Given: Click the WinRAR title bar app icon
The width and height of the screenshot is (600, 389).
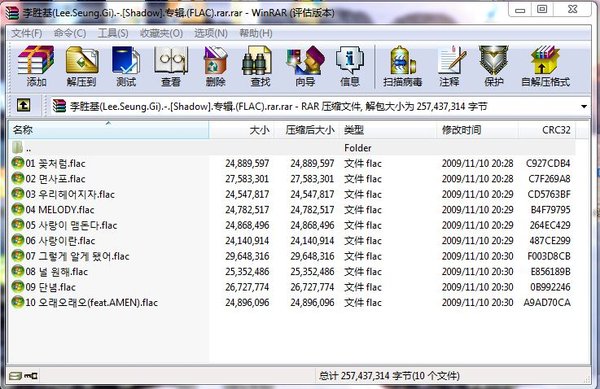Looking at the screenshot, I should pyautogui.click(x=12, y=12).
